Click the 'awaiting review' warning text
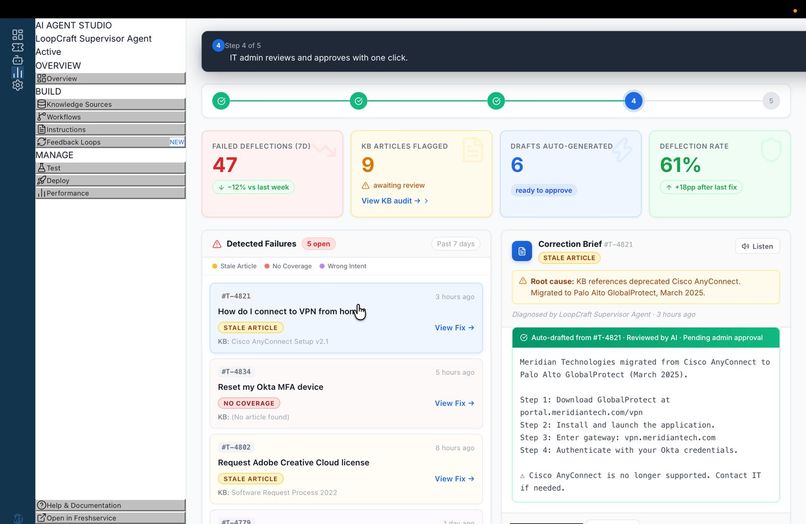 (x=393, y=185)
